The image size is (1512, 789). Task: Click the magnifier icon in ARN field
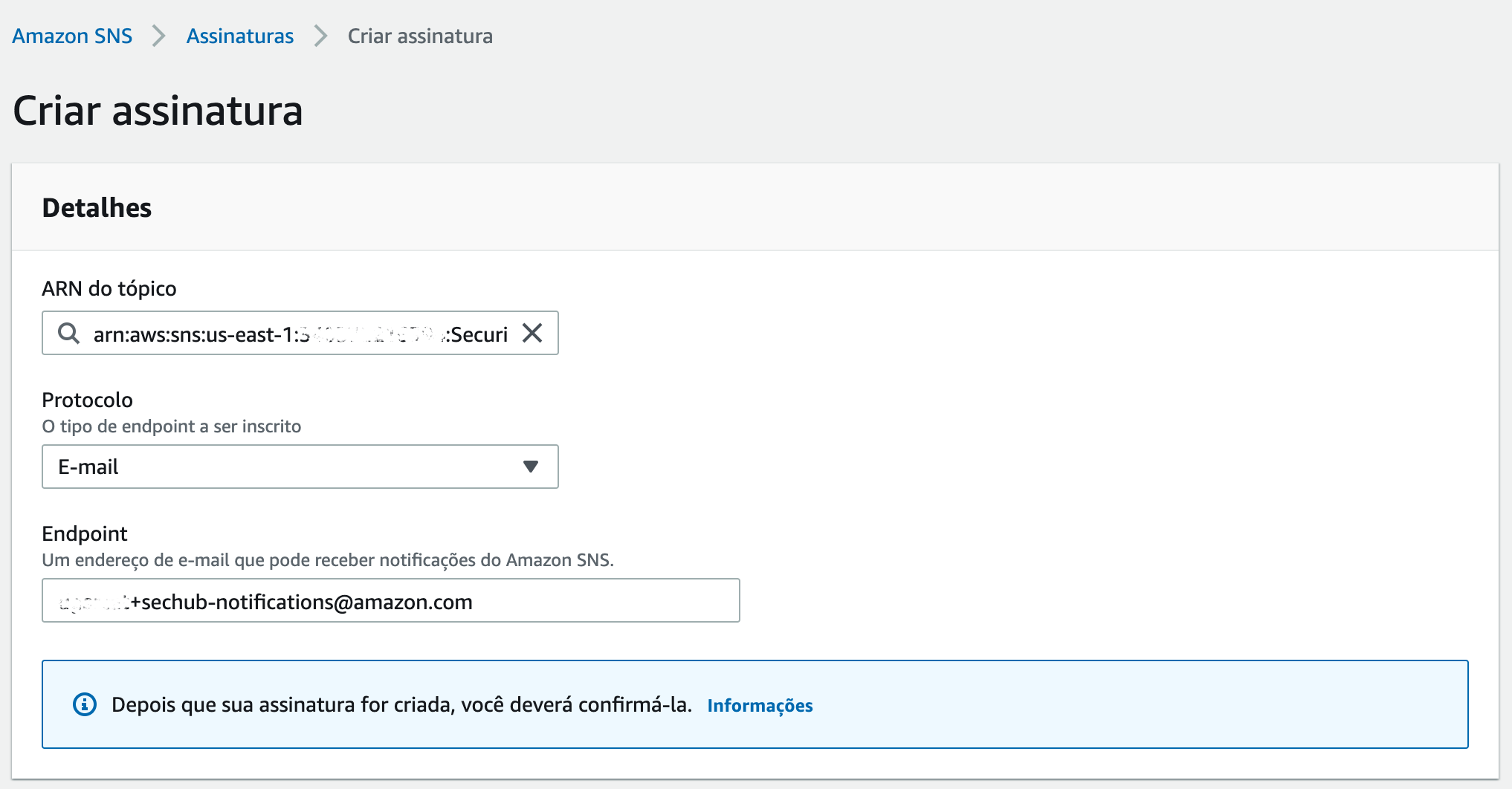tap(69, 334)
